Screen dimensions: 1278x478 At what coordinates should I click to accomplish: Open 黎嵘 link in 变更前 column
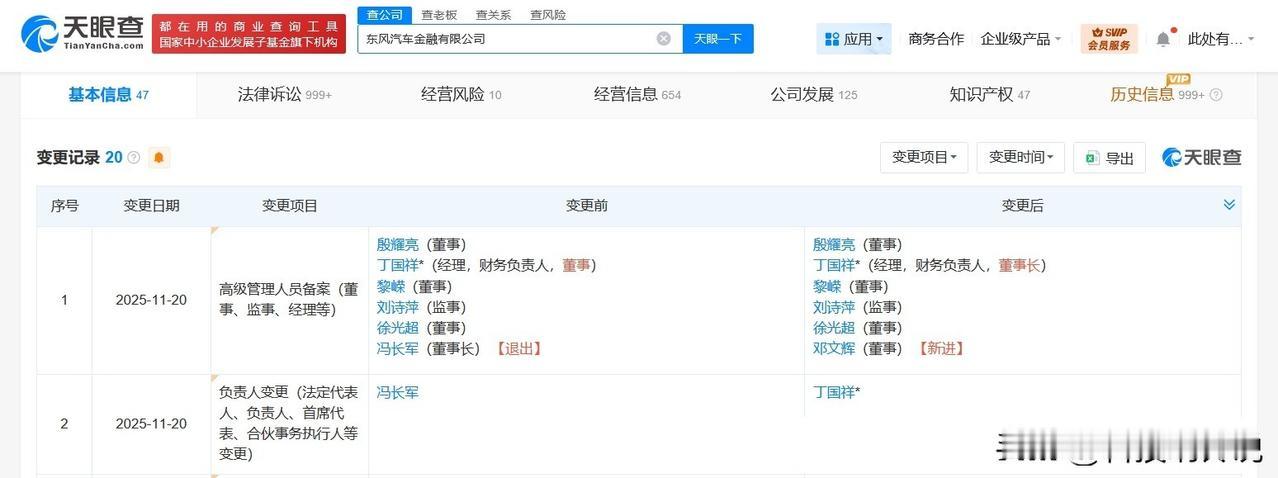[x=391, y=286]
